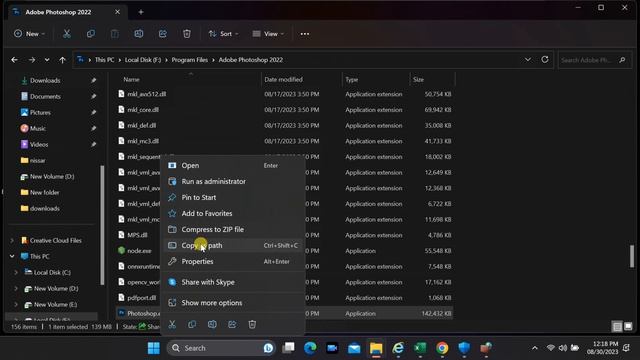640x360 pixels.
Task: Choose Run as administrator
Action: click(x=234, y=181)
